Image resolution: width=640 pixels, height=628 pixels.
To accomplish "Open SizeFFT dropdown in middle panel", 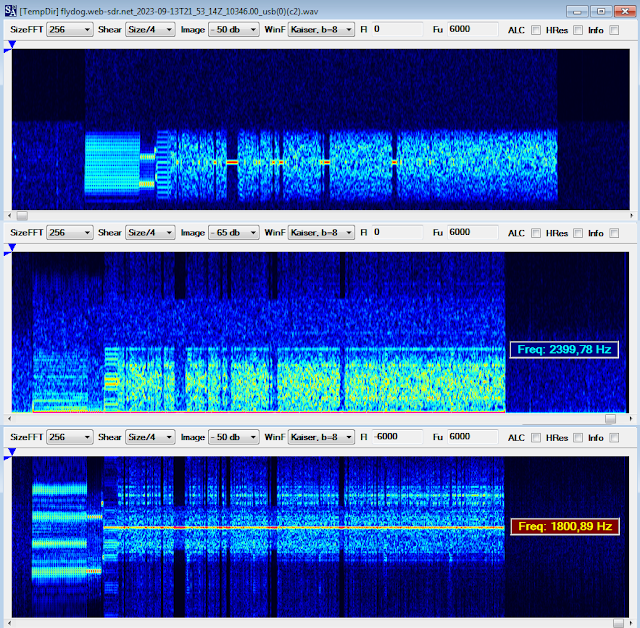I will [70, 233].
